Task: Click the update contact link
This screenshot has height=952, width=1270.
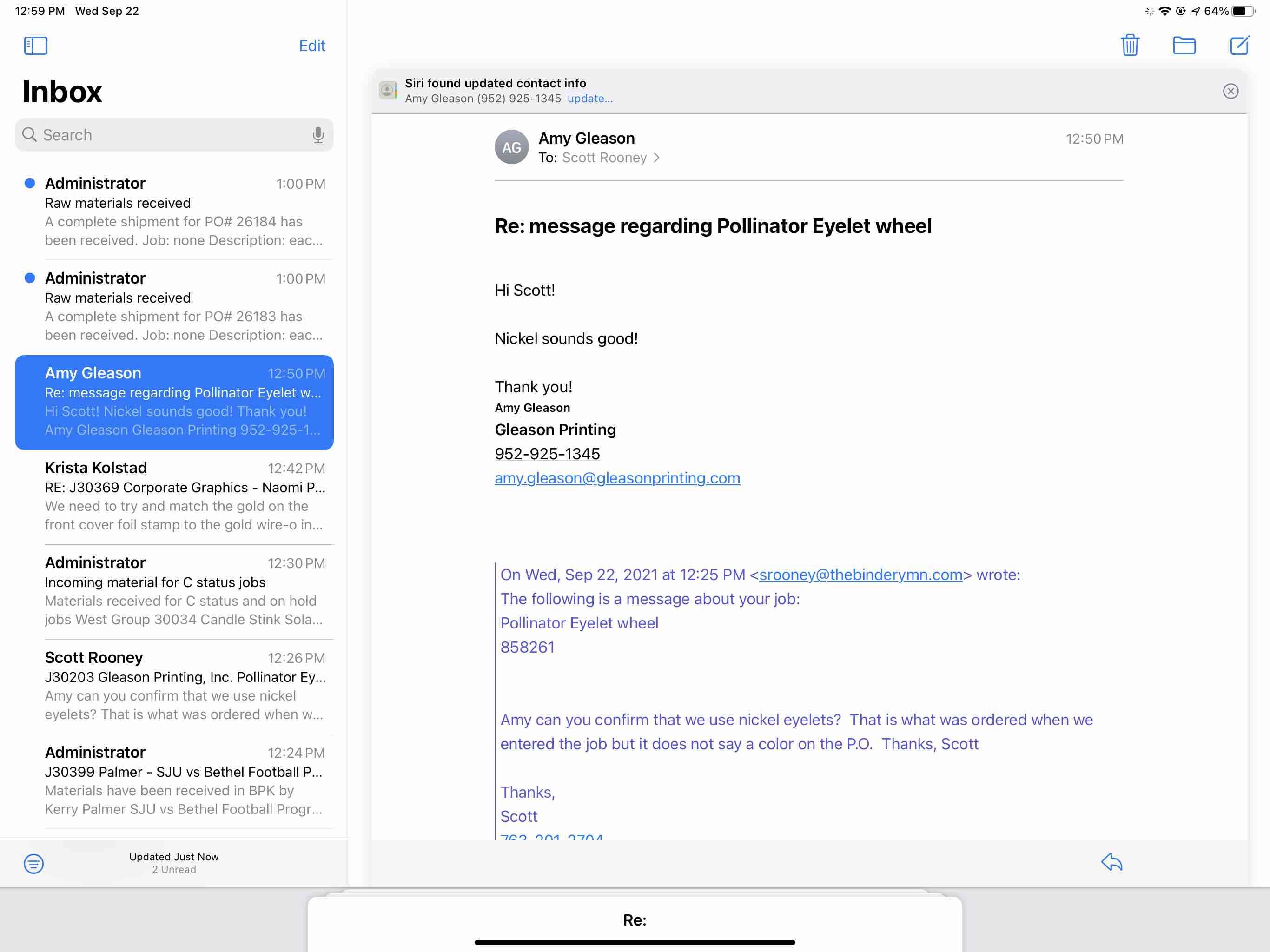Action: click(x=589, y=99)
